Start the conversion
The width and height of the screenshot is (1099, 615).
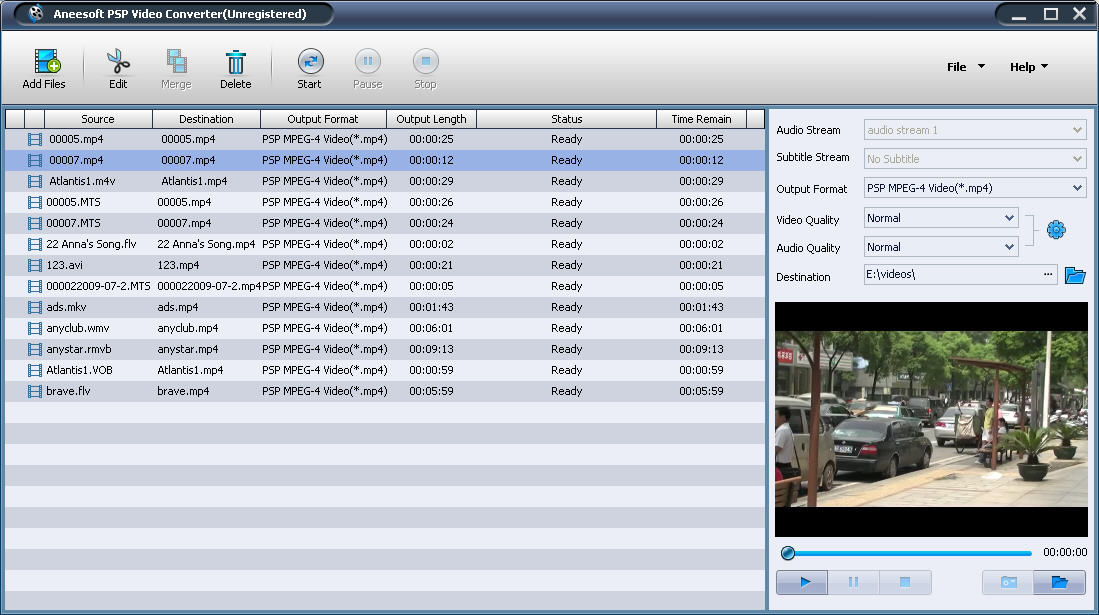pyautogui.click(x=310, y=62)
